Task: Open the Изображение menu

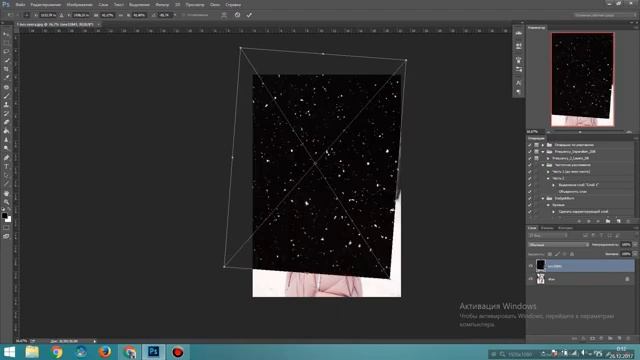Action: tap(80, 5)
